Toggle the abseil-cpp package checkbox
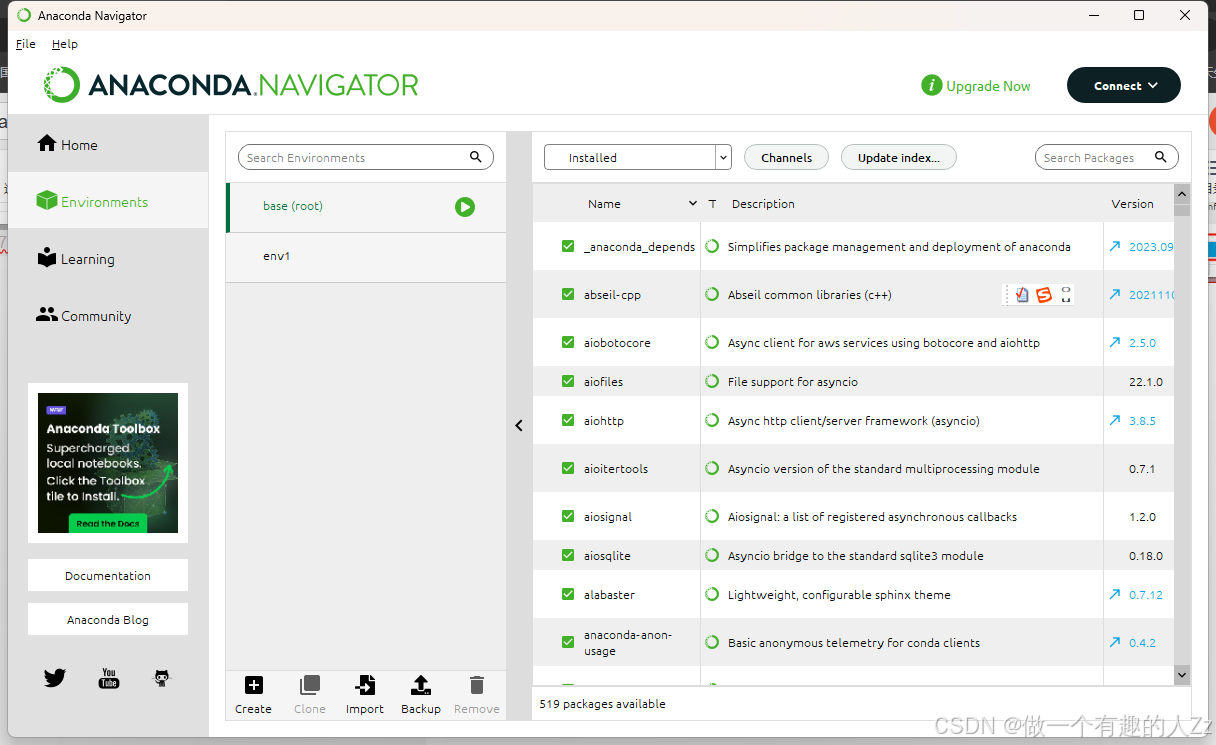 click(568, 294)
